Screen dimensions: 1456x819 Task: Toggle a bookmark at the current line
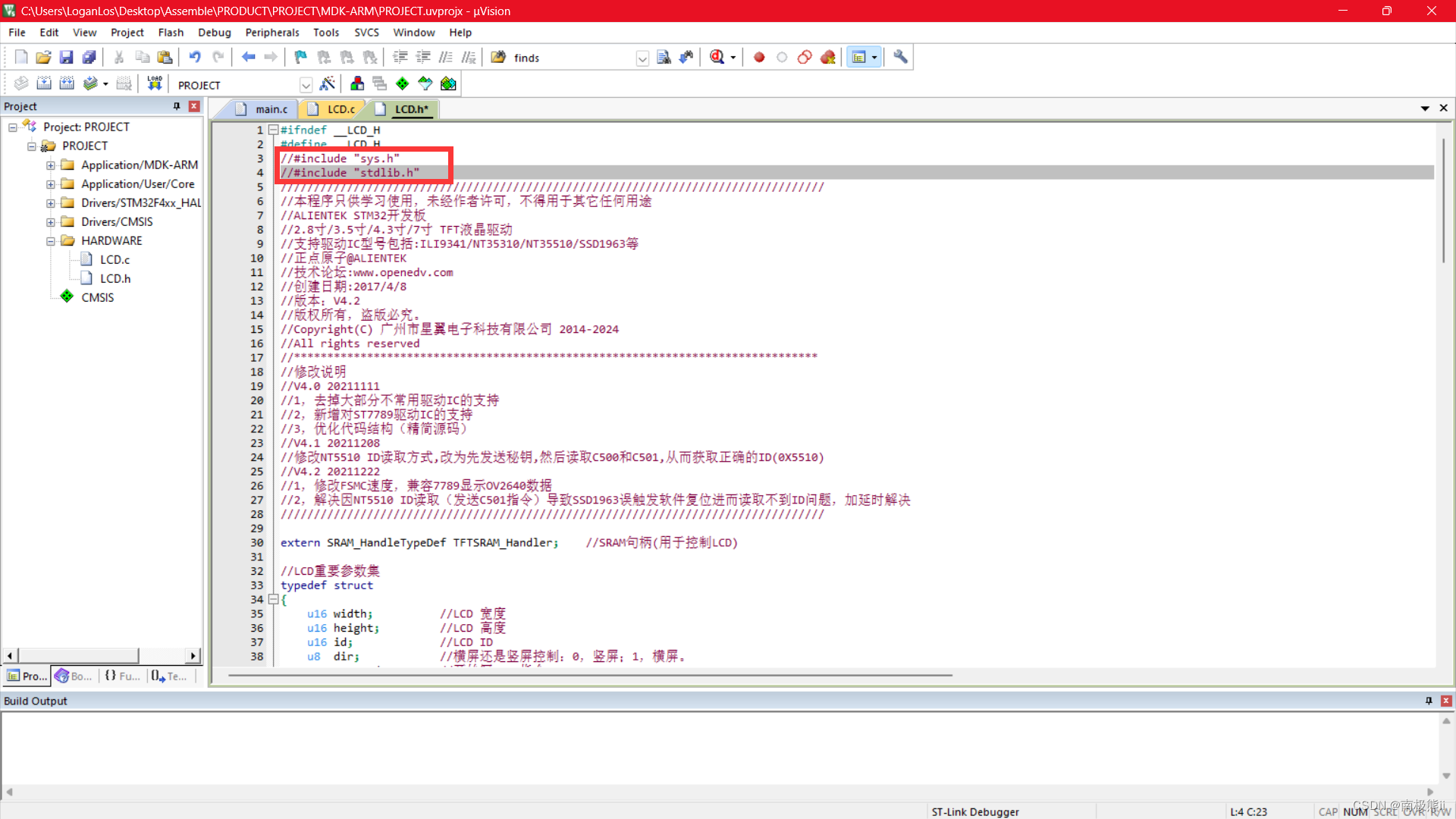[300, 57]
